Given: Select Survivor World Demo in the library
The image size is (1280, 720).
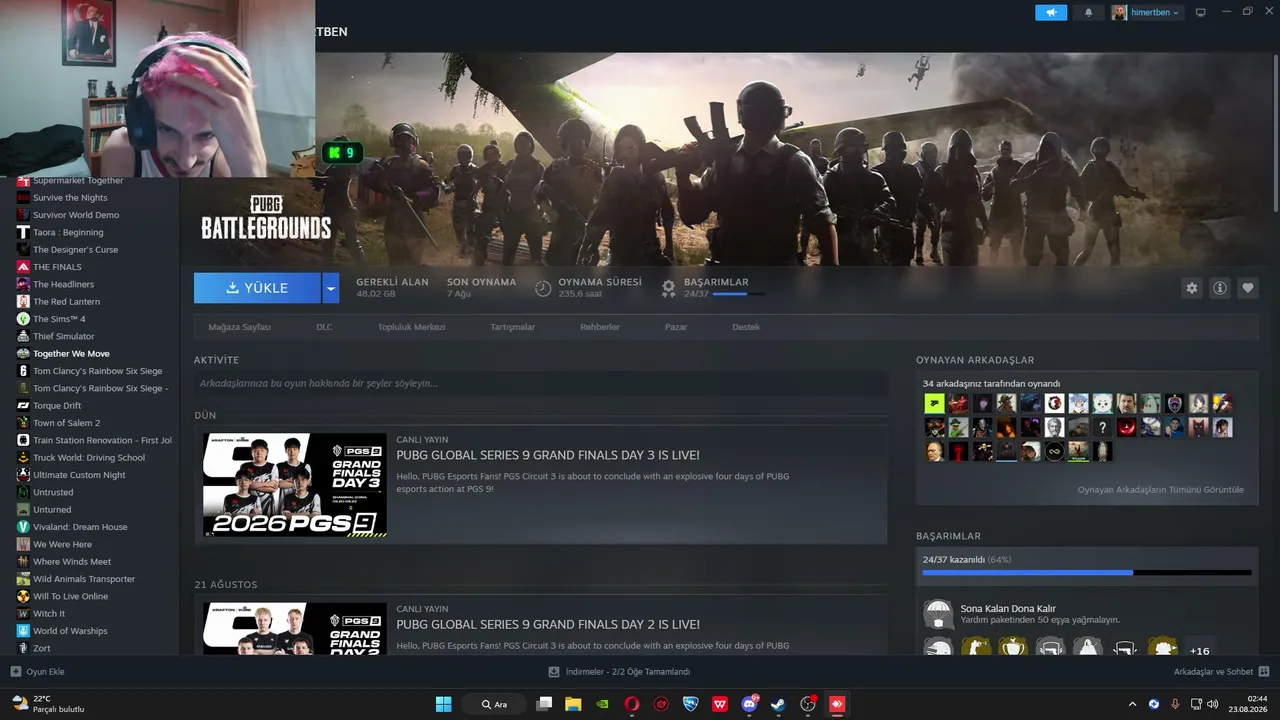Looking at the screenshot, I should 76,215.
